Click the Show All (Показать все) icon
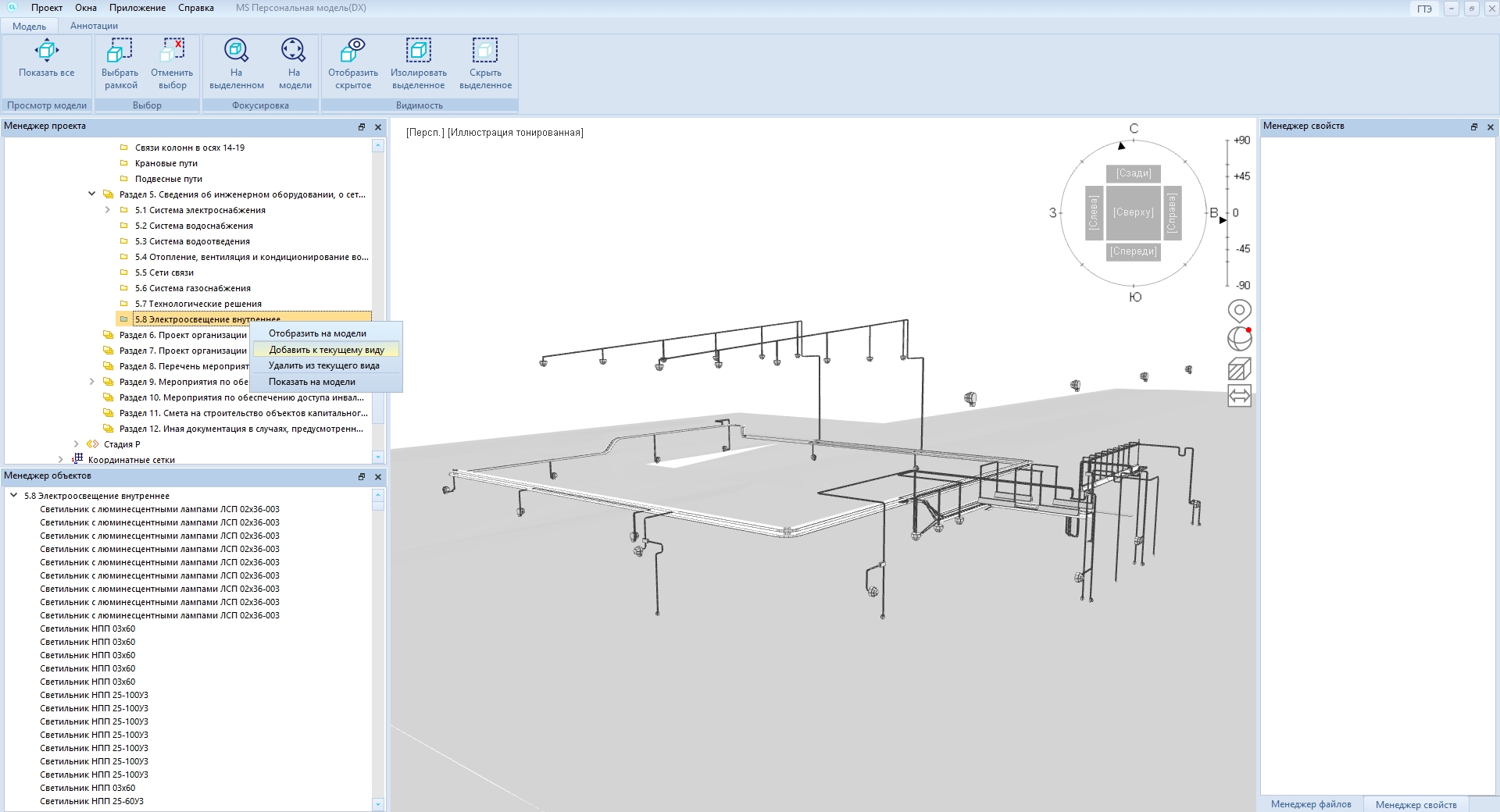Viewport: 1500px width, 812px height. 46,52
